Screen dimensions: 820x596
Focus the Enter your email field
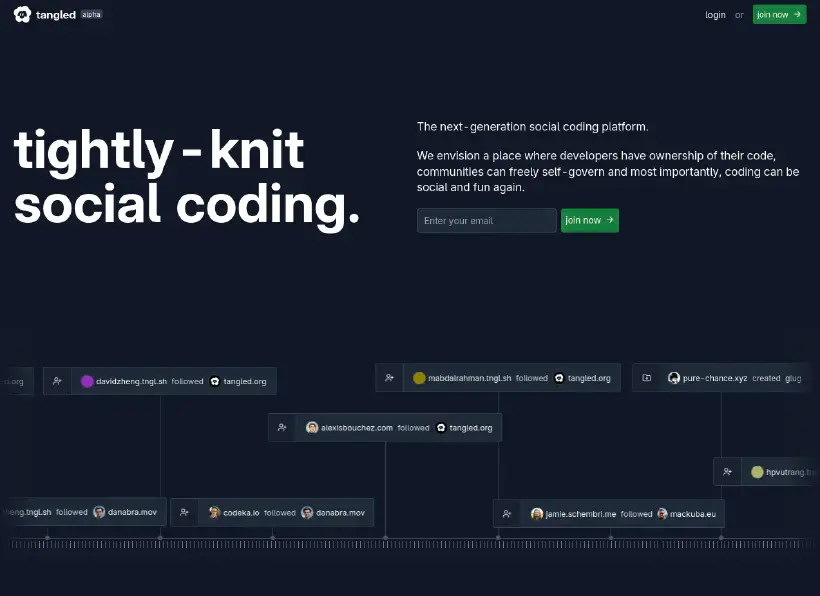tap(487, 221)
